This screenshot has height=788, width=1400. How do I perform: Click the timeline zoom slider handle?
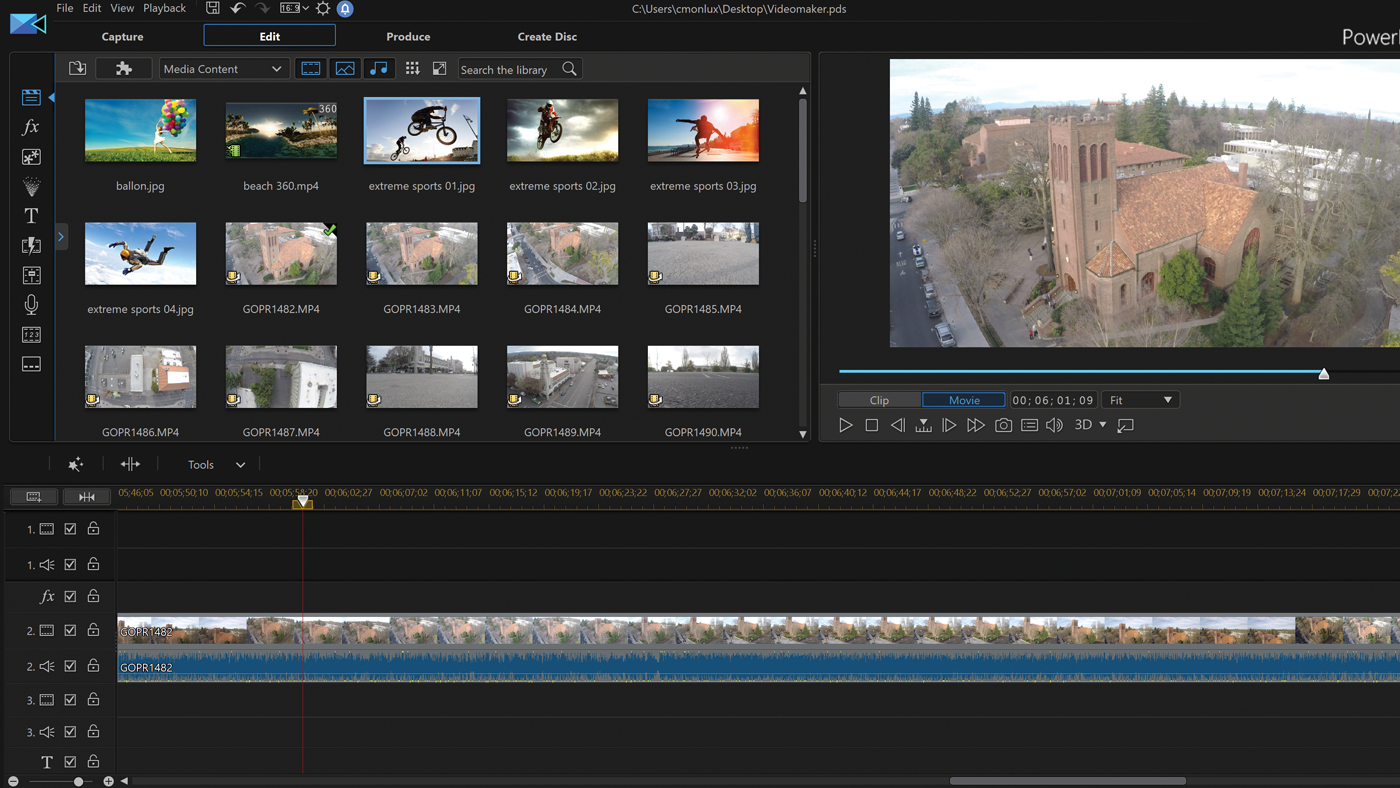pos(79,781)
